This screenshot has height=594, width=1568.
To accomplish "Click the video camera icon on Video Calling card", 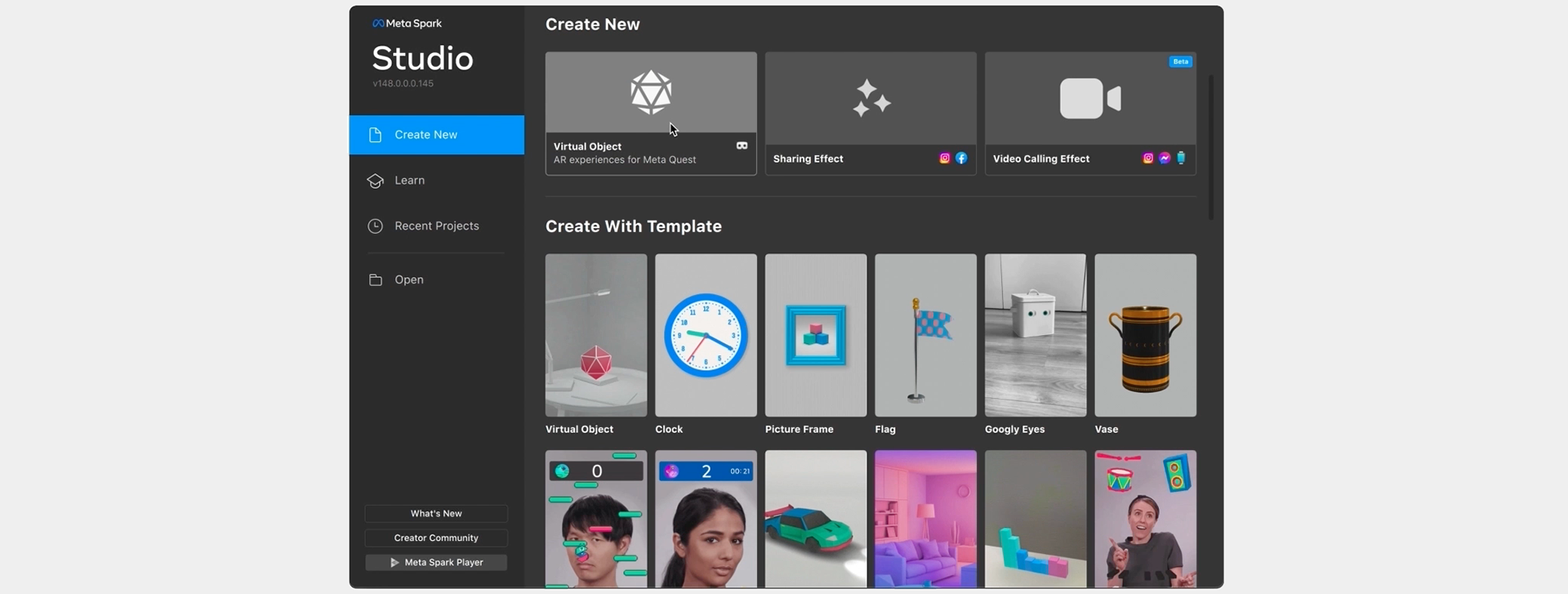I will click(x=1090, y=99).
